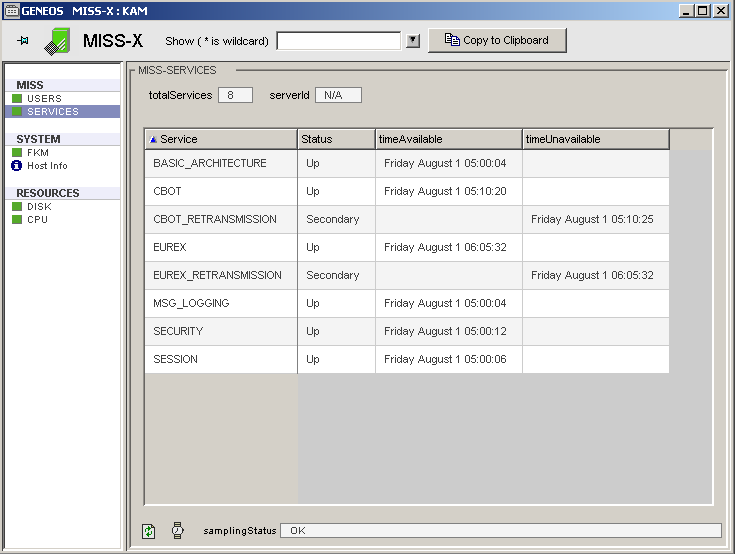This screenshot has height=554, width=736.
Task: Select the BASIC_ARCHITECTURE service row
Action: click(x=210, y=163)
